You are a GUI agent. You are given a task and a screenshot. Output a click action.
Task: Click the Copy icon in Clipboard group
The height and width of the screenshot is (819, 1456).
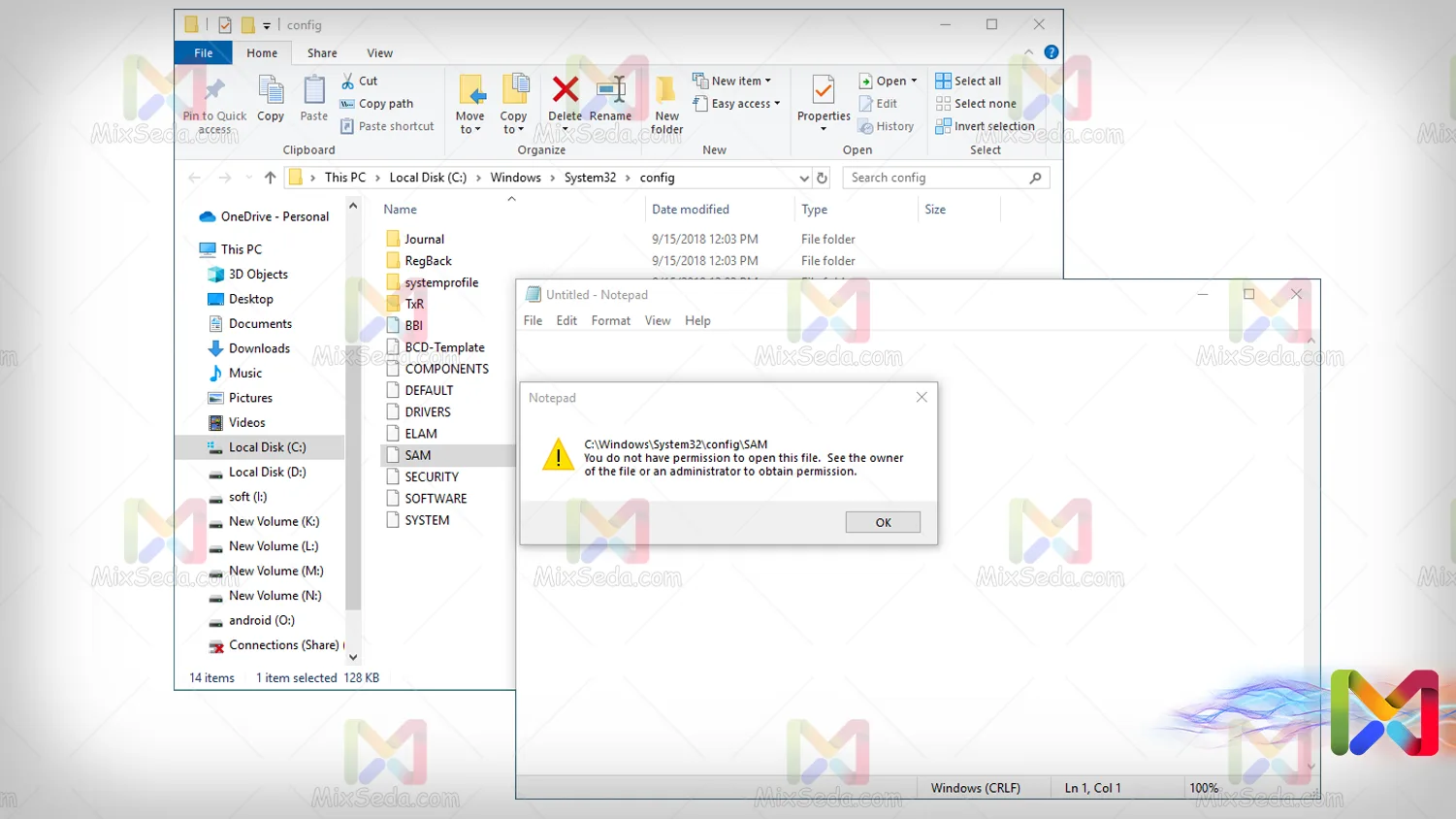coord(271,91)
